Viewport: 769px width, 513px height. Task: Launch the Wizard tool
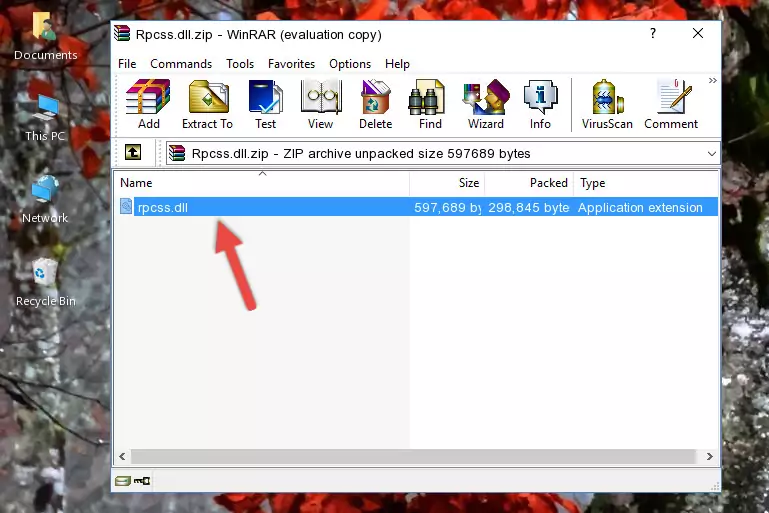coord(486,104)
